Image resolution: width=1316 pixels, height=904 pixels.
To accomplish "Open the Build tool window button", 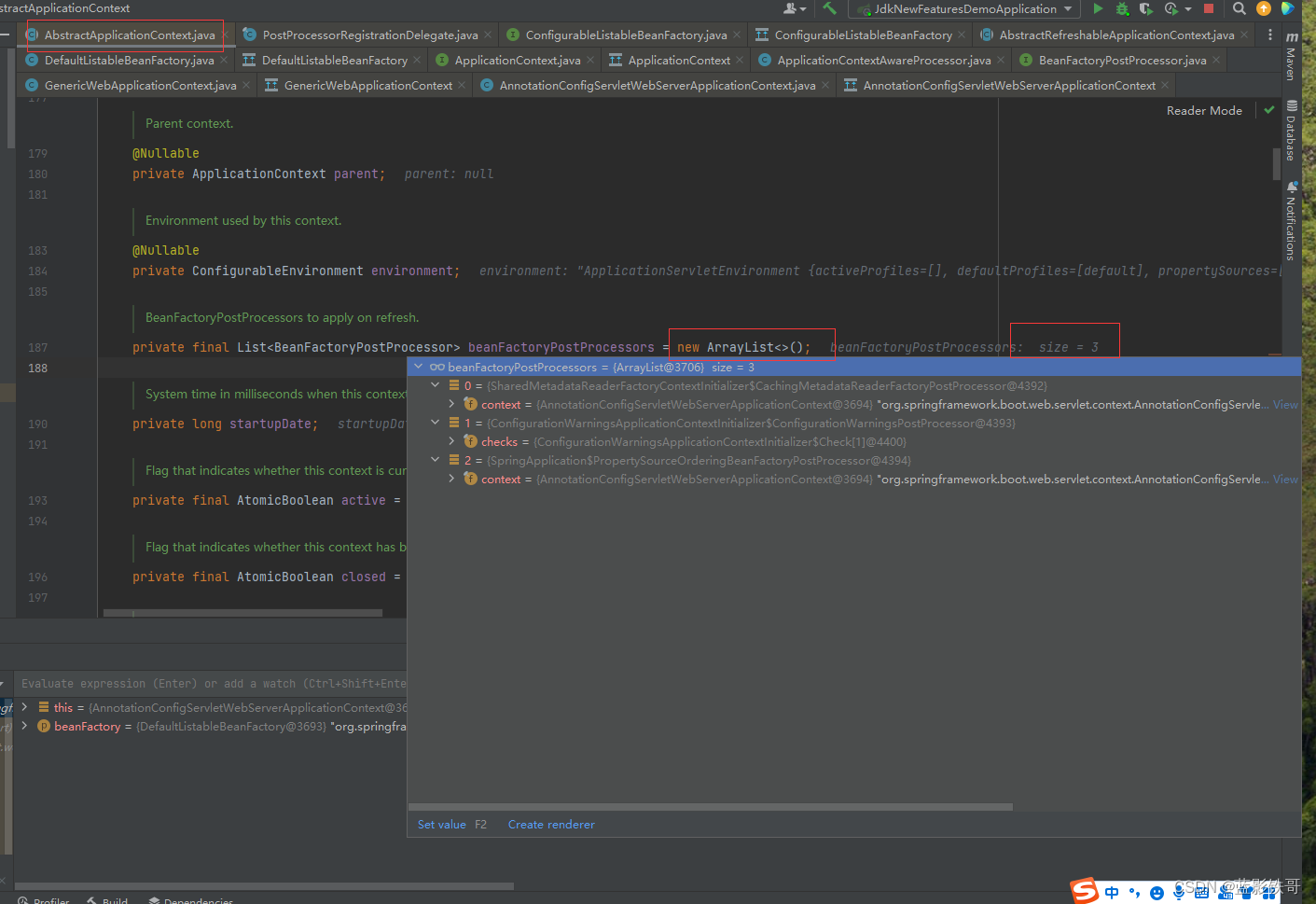I will pyautogui.click(x=107, y=900).
